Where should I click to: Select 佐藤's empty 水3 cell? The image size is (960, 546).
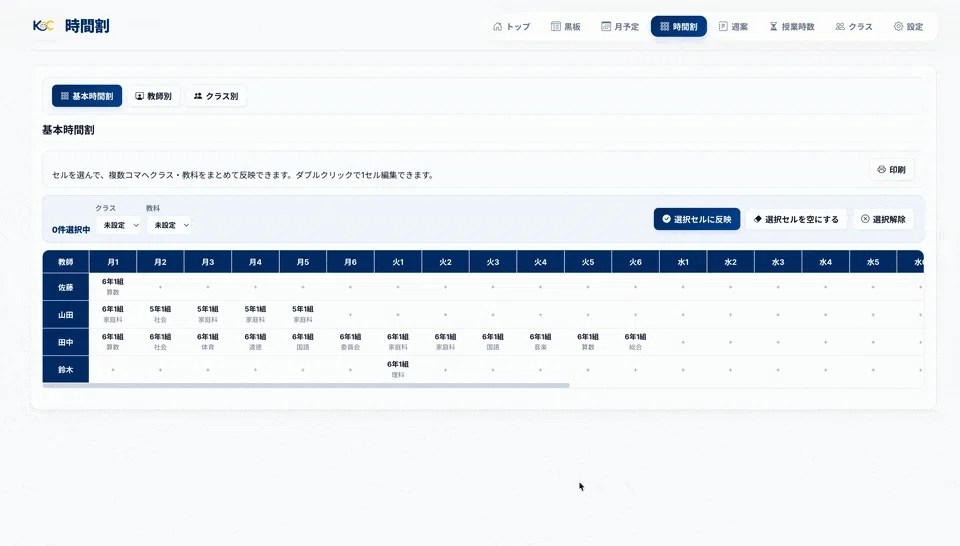point(778,287)
